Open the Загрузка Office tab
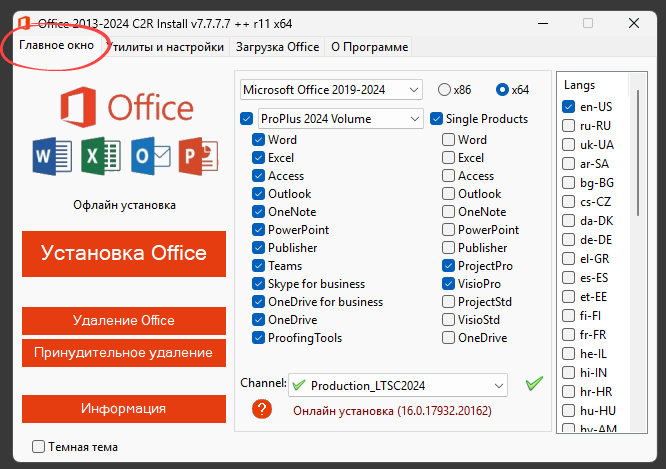This screenshot has height=469, width=666. click(277, 47)
